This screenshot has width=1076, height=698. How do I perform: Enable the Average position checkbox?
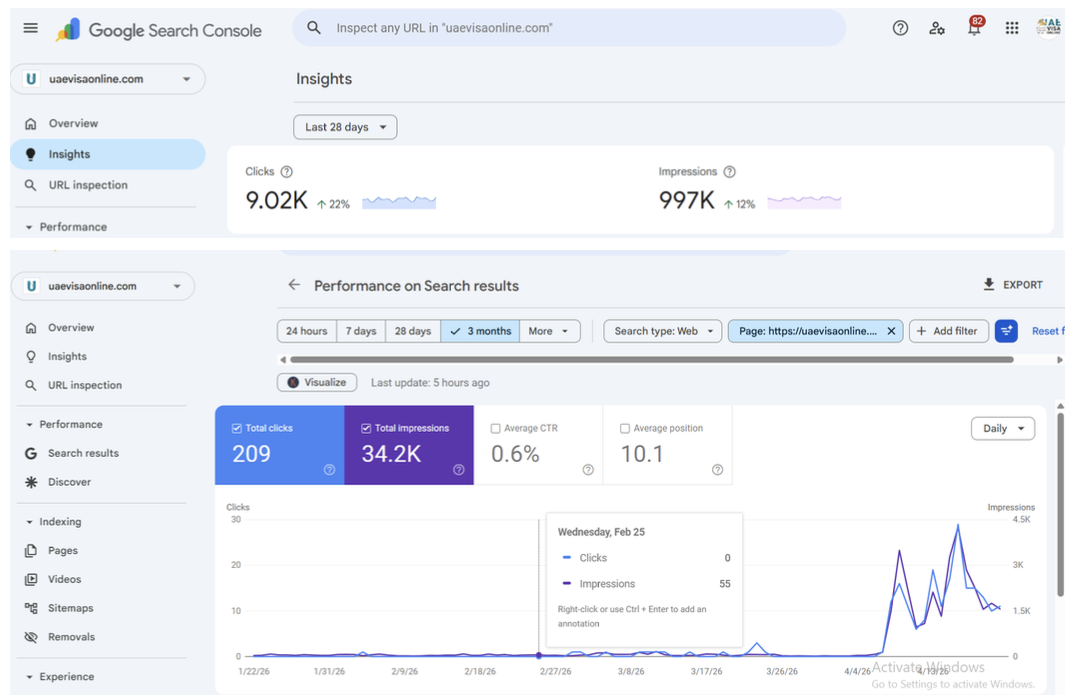tap(624, 428)
